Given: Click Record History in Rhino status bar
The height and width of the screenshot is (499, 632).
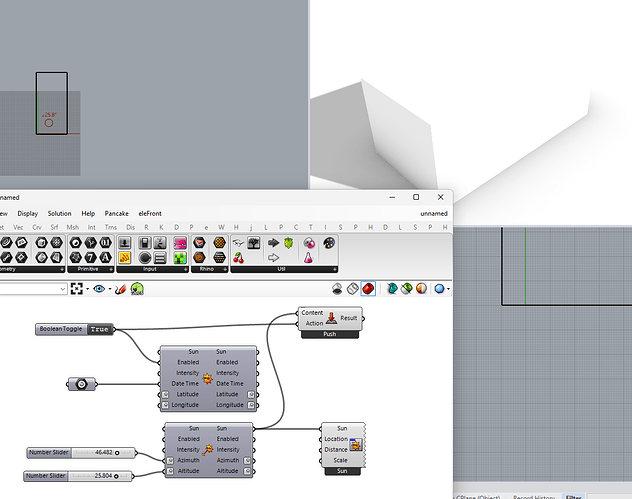Looking at the screenshot, I should [x=534, y=497].
